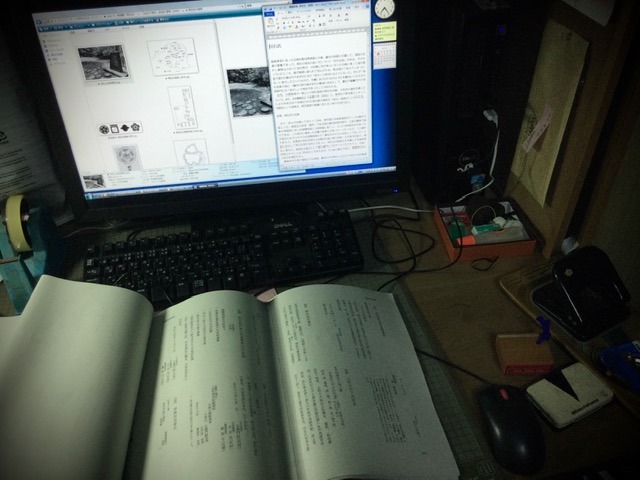Select the family crest symbols image file
This screenshot has width=640, height=480.
[119, 128]
